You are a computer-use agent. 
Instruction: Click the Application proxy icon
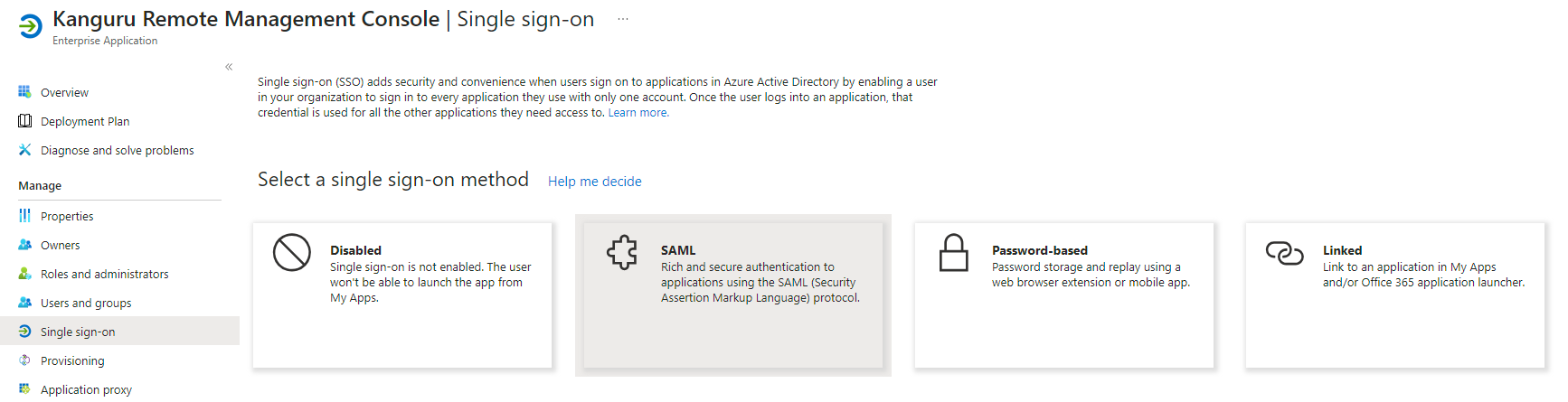[24, 389]
